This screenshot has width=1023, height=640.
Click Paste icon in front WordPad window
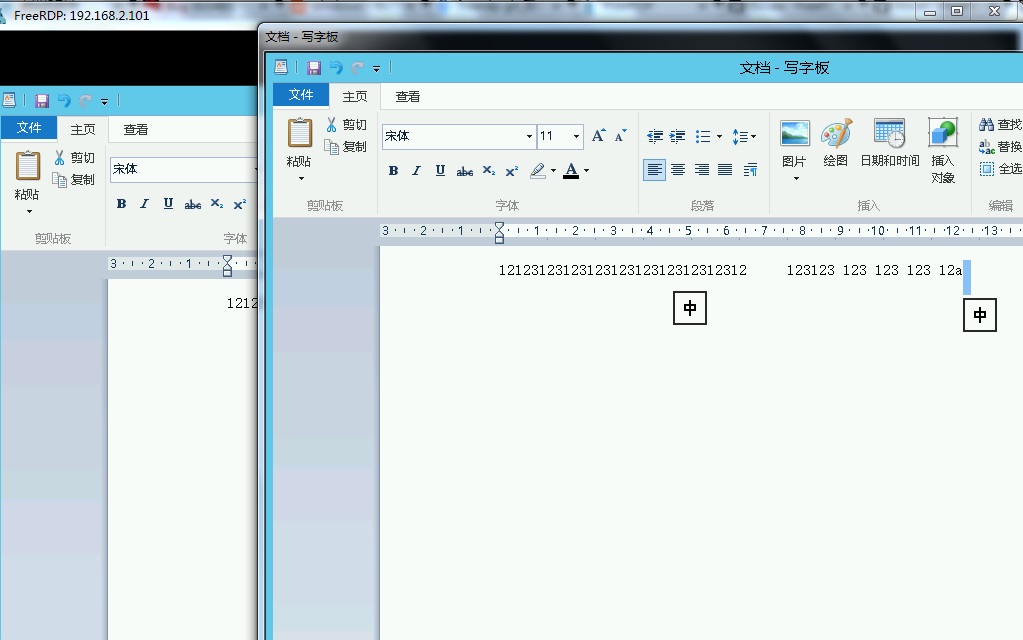(x=299, y=133)
